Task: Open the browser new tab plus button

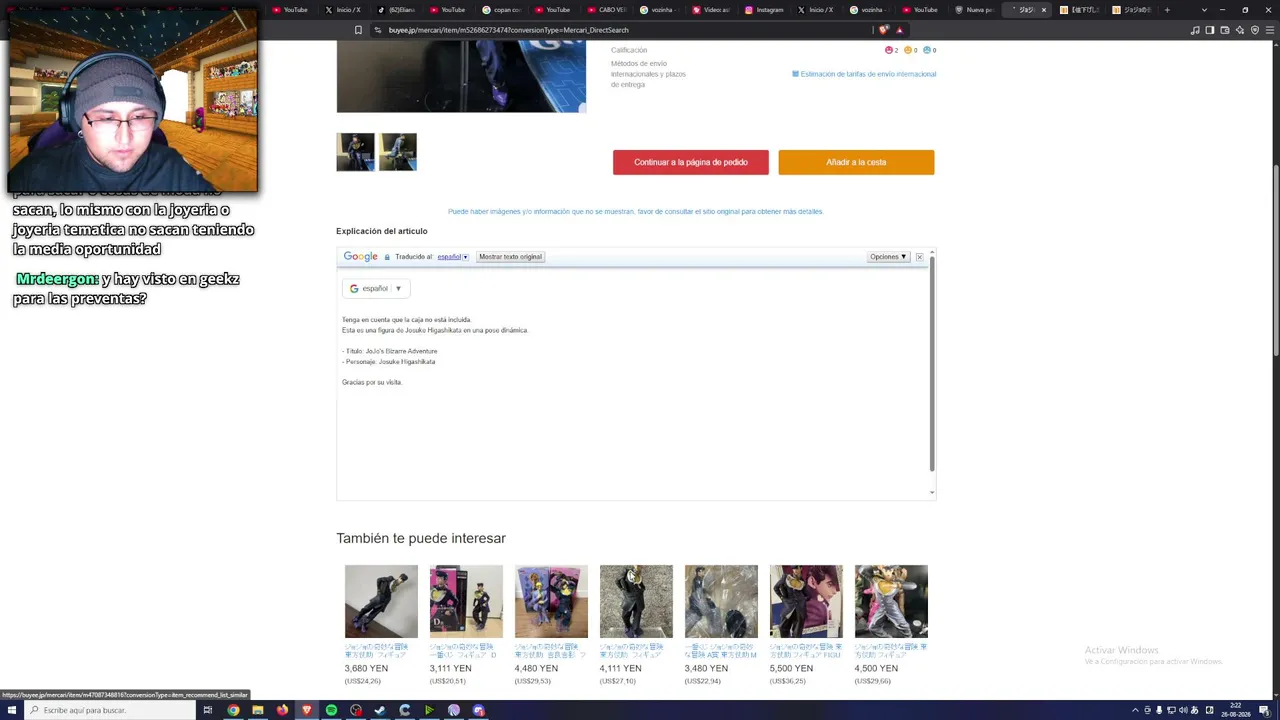Action: tap(1166, 10)
